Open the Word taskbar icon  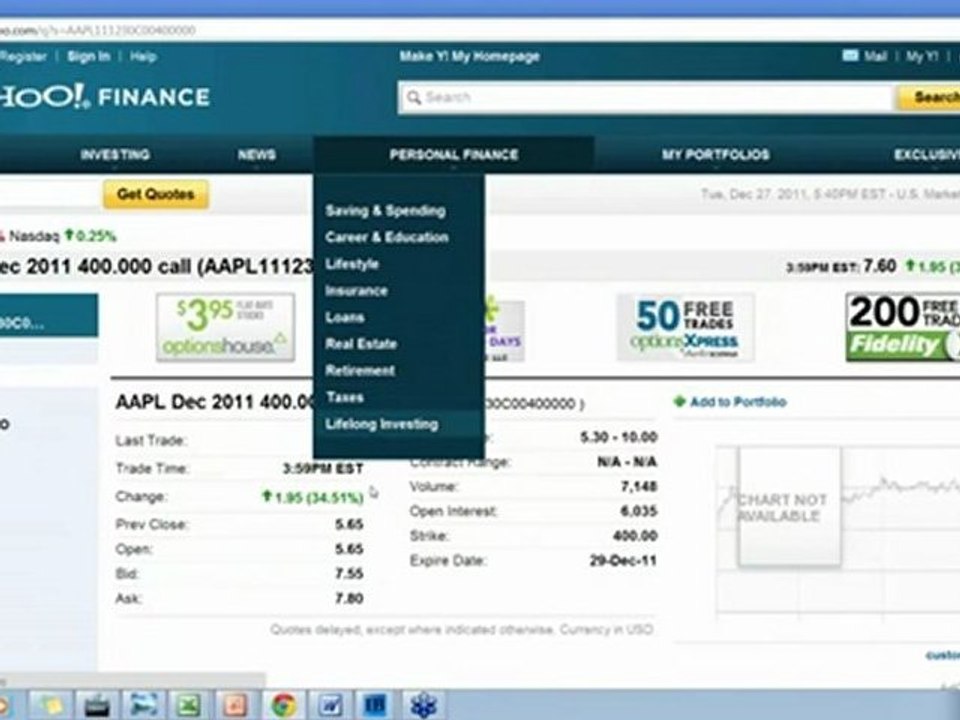coord(329,705)
